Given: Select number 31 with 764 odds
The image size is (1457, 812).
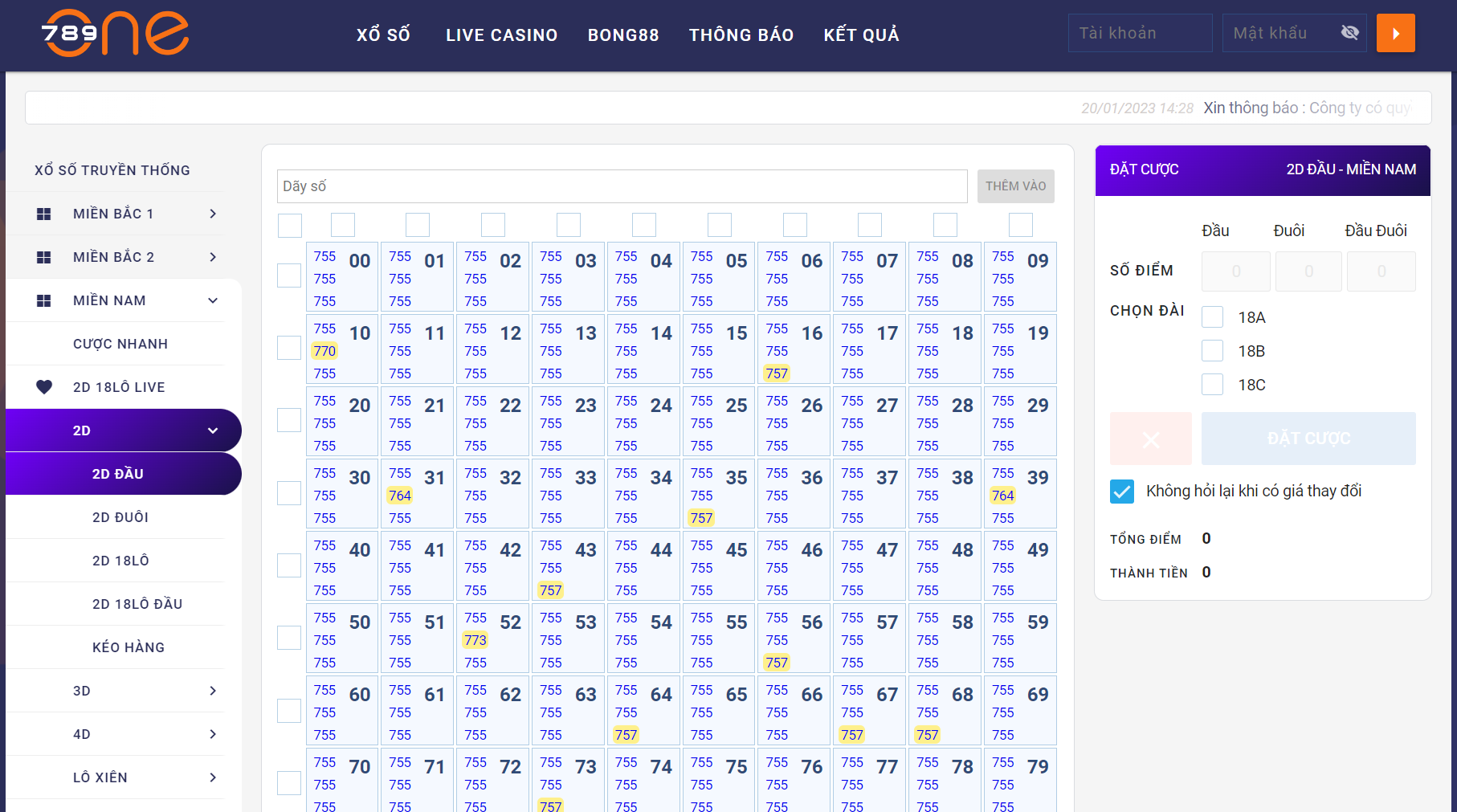Looking at the screenshot, I should [418, 494].
